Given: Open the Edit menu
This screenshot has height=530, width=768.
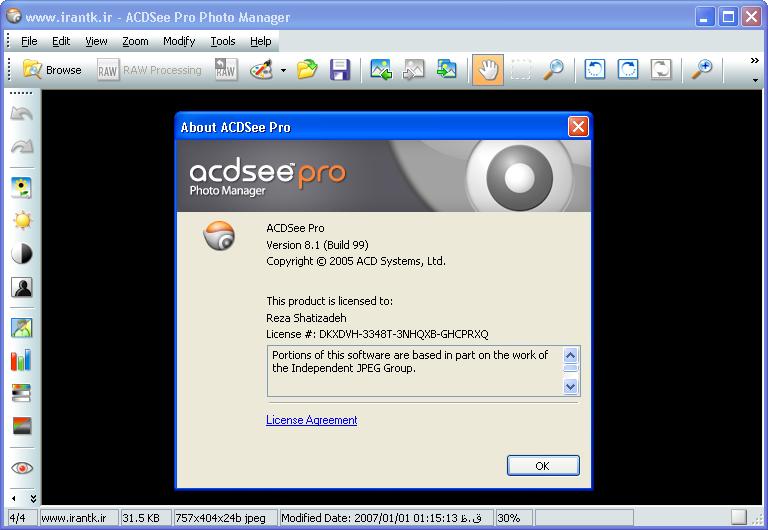Looking at the screenshot, I should click(x=61, y=41).
